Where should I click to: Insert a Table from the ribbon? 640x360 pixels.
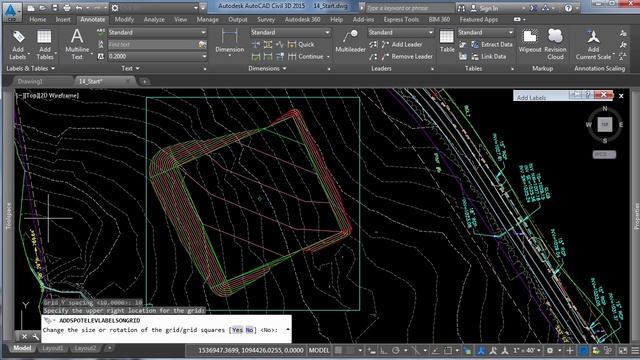(447, 41)
